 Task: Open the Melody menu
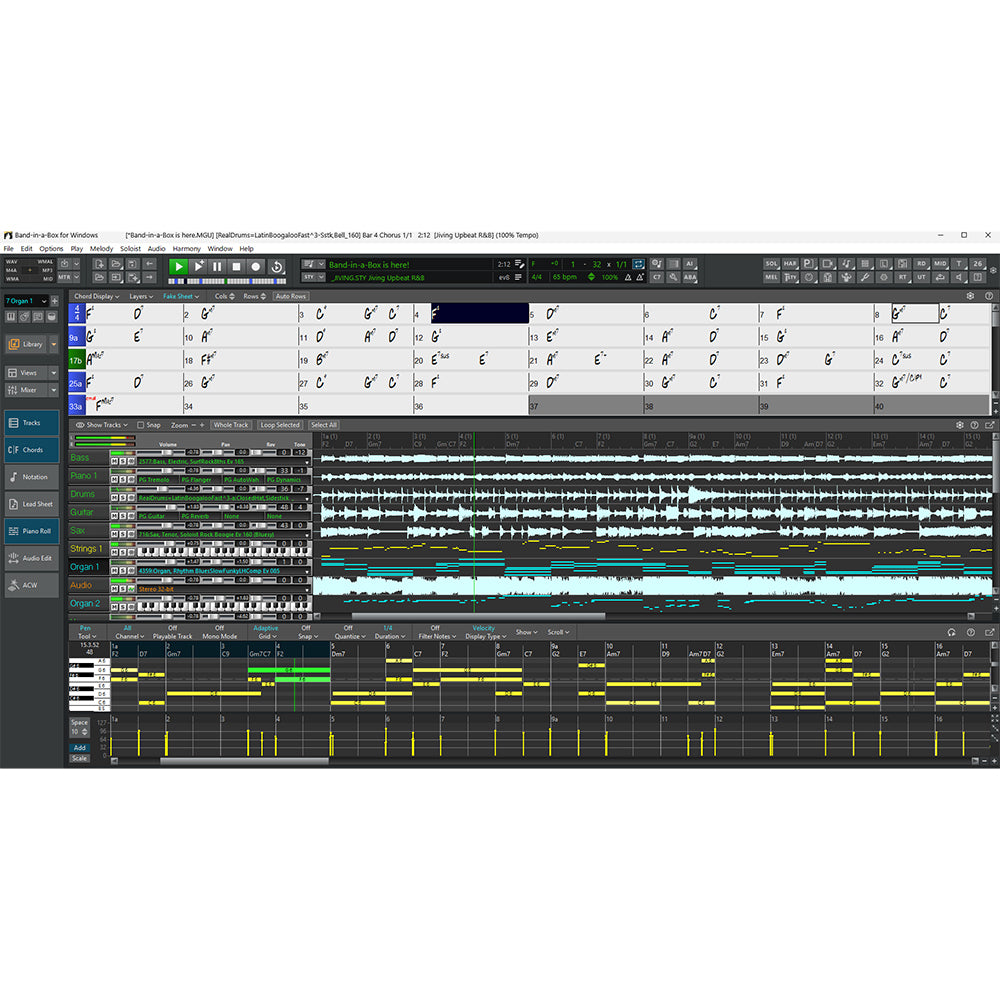(100, 248)
